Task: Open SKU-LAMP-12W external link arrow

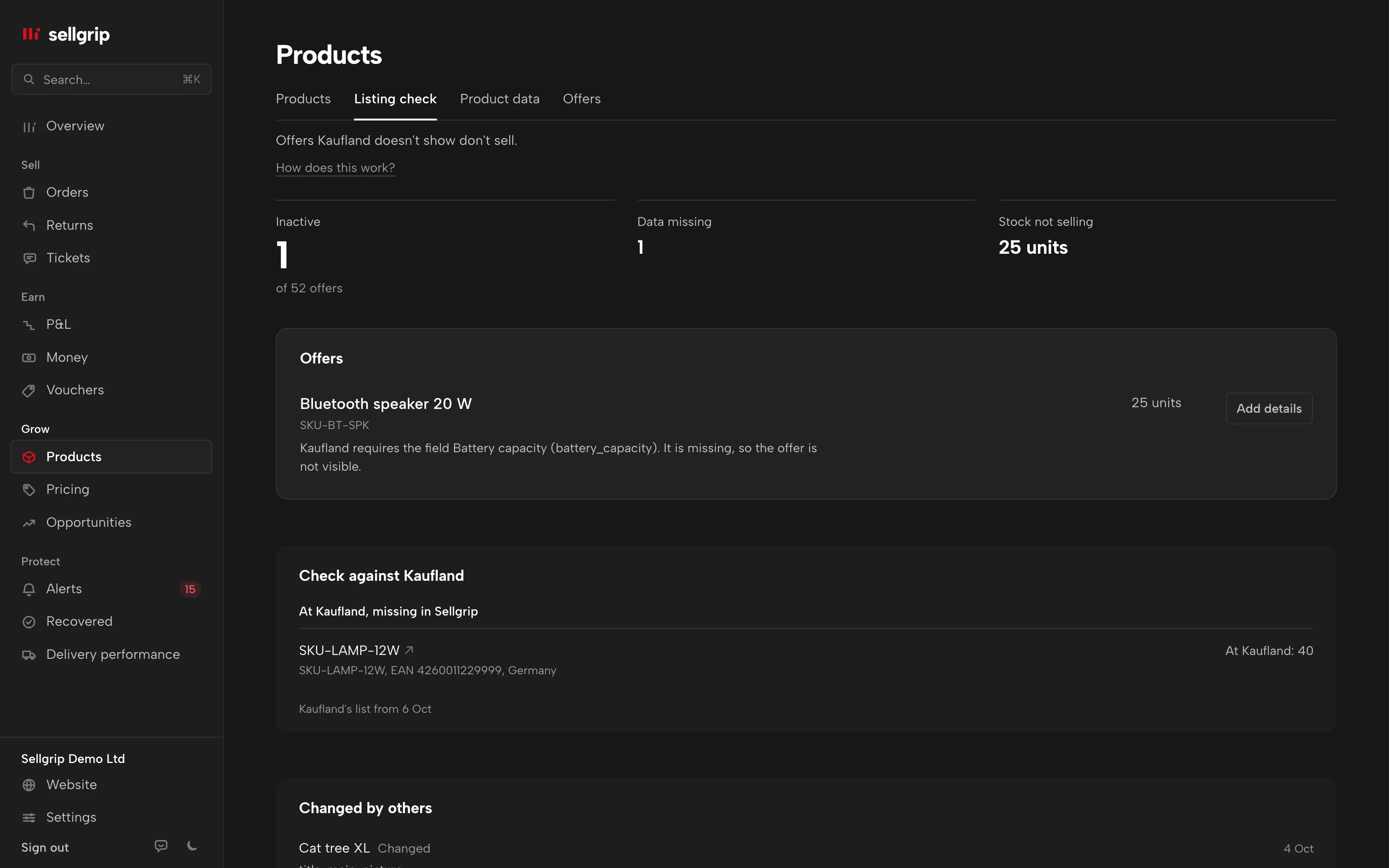Action: (x=409, y=650)
